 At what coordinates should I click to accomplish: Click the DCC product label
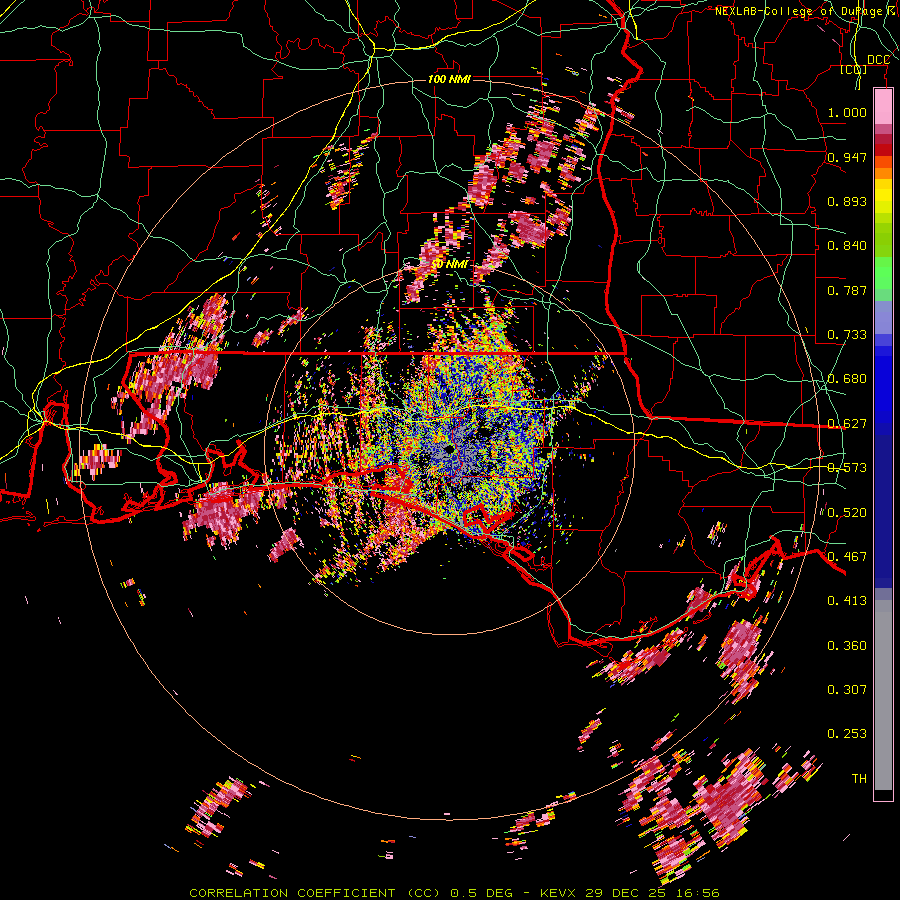(878, 60)
